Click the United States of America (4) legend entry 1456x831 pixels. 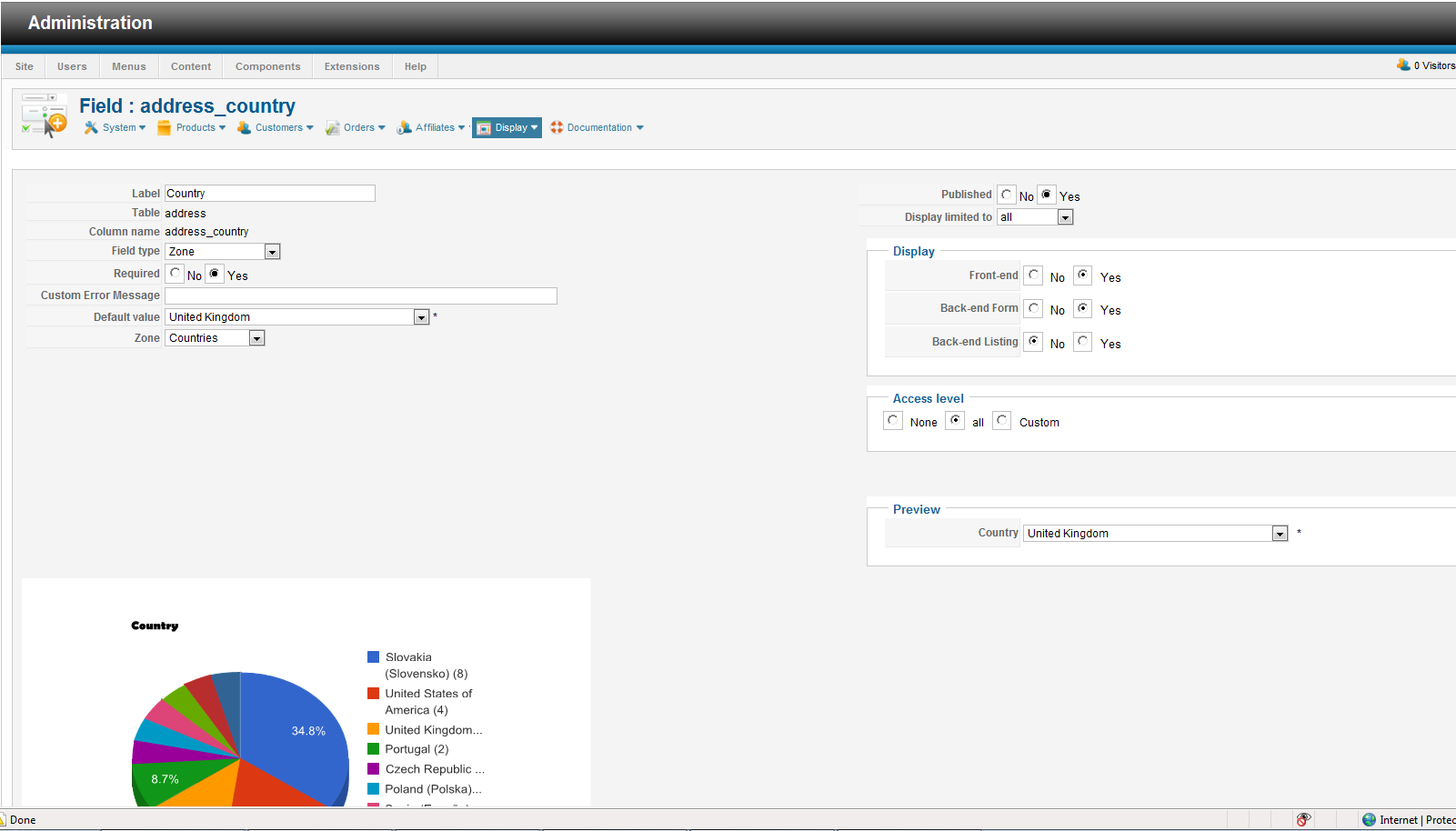[x=428, y=702]
